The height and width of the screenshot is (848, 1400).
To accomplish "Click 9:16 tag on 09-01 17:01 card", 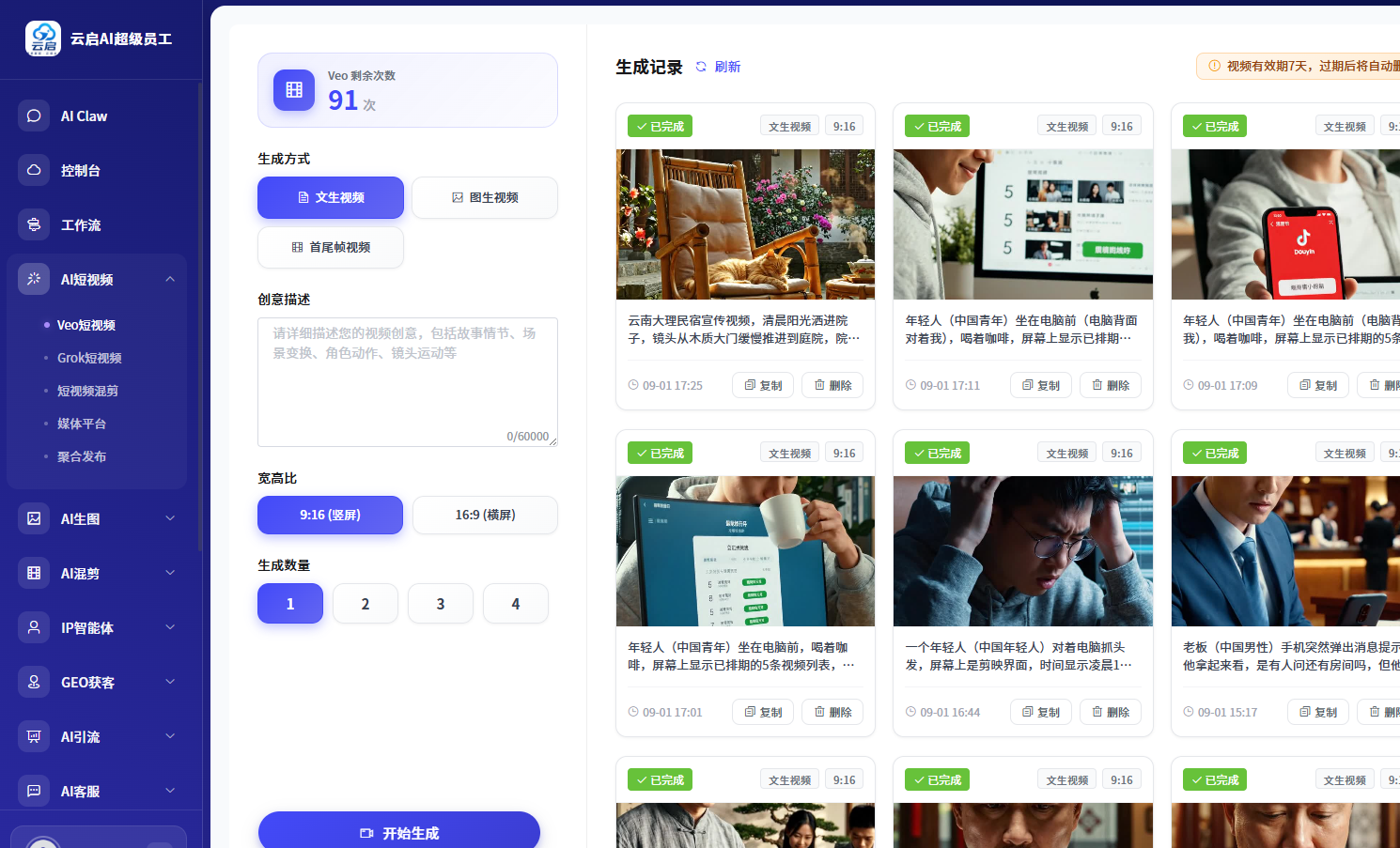I will (845, 453).
